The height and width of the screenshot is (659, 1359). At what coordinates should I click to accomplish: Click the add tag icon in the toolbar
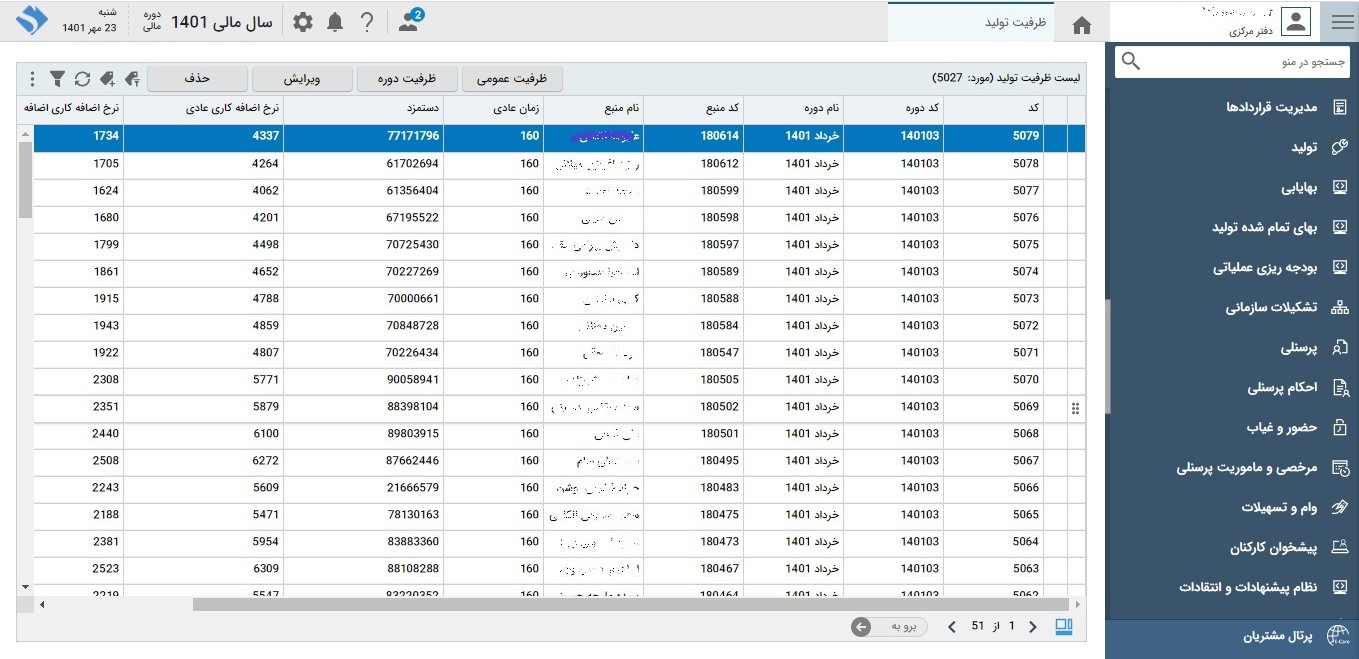(x=106, y=78)
